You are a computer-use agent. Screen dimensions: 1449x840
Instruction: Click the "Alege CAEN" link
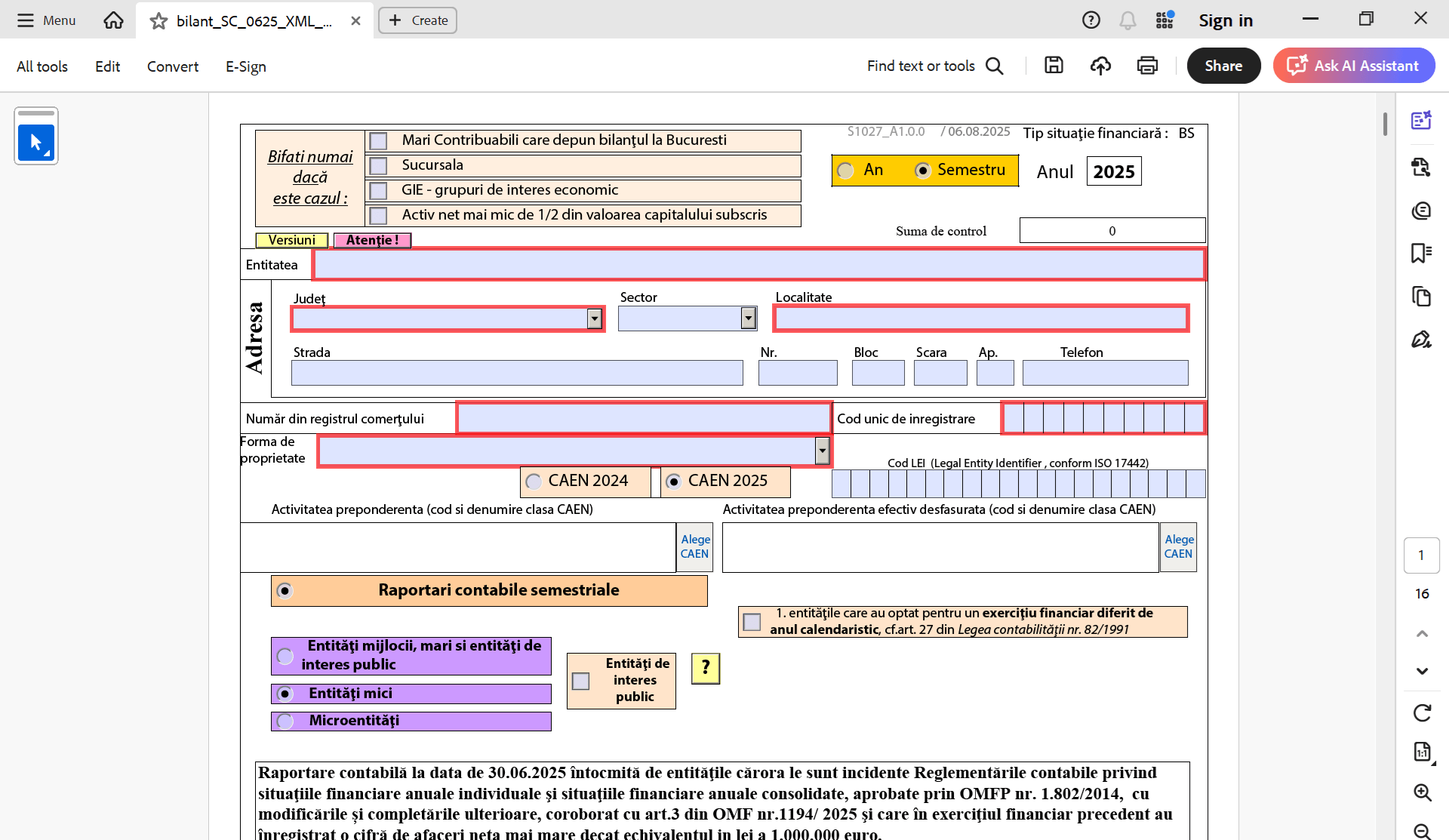pos(694,546)
